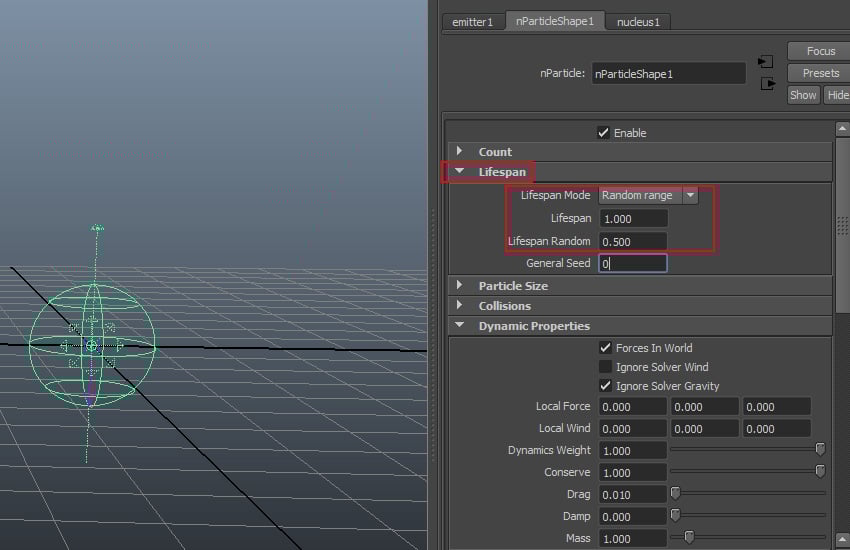Click the scrollbar up arrow
This screenshot has height=550, width=850.
[x=842, y=128]
